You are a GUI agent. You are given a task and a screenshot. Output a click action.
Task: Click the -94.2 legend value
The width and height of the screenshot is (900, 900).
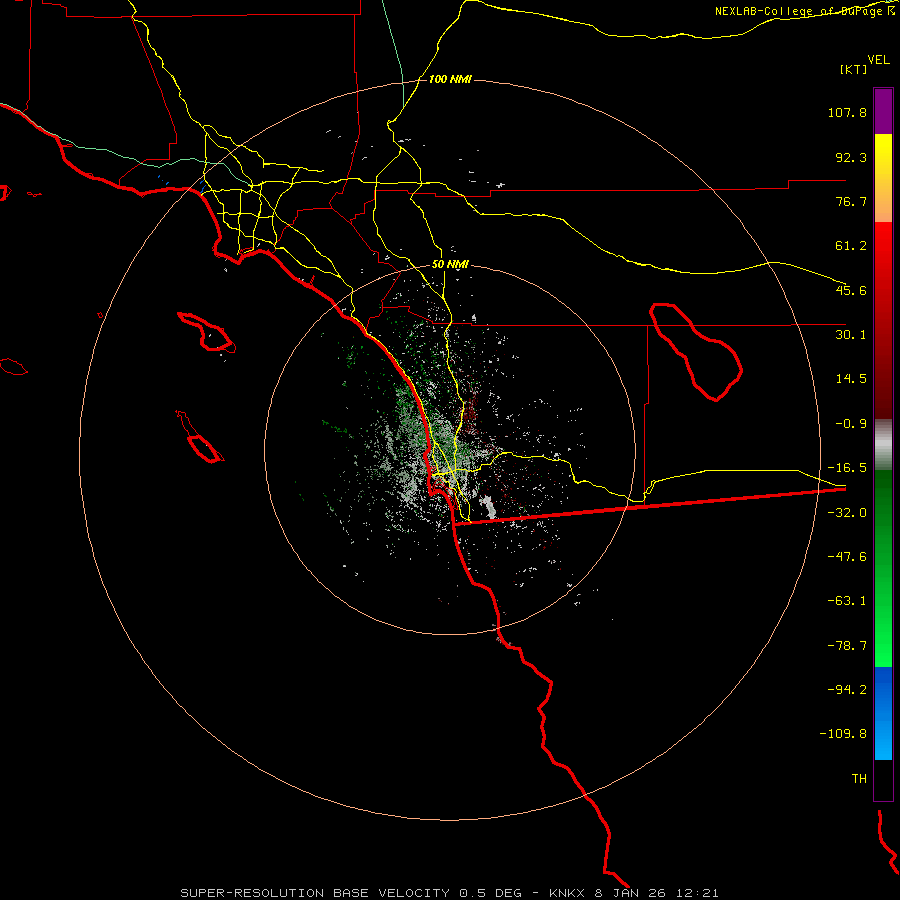pos(847,689)
